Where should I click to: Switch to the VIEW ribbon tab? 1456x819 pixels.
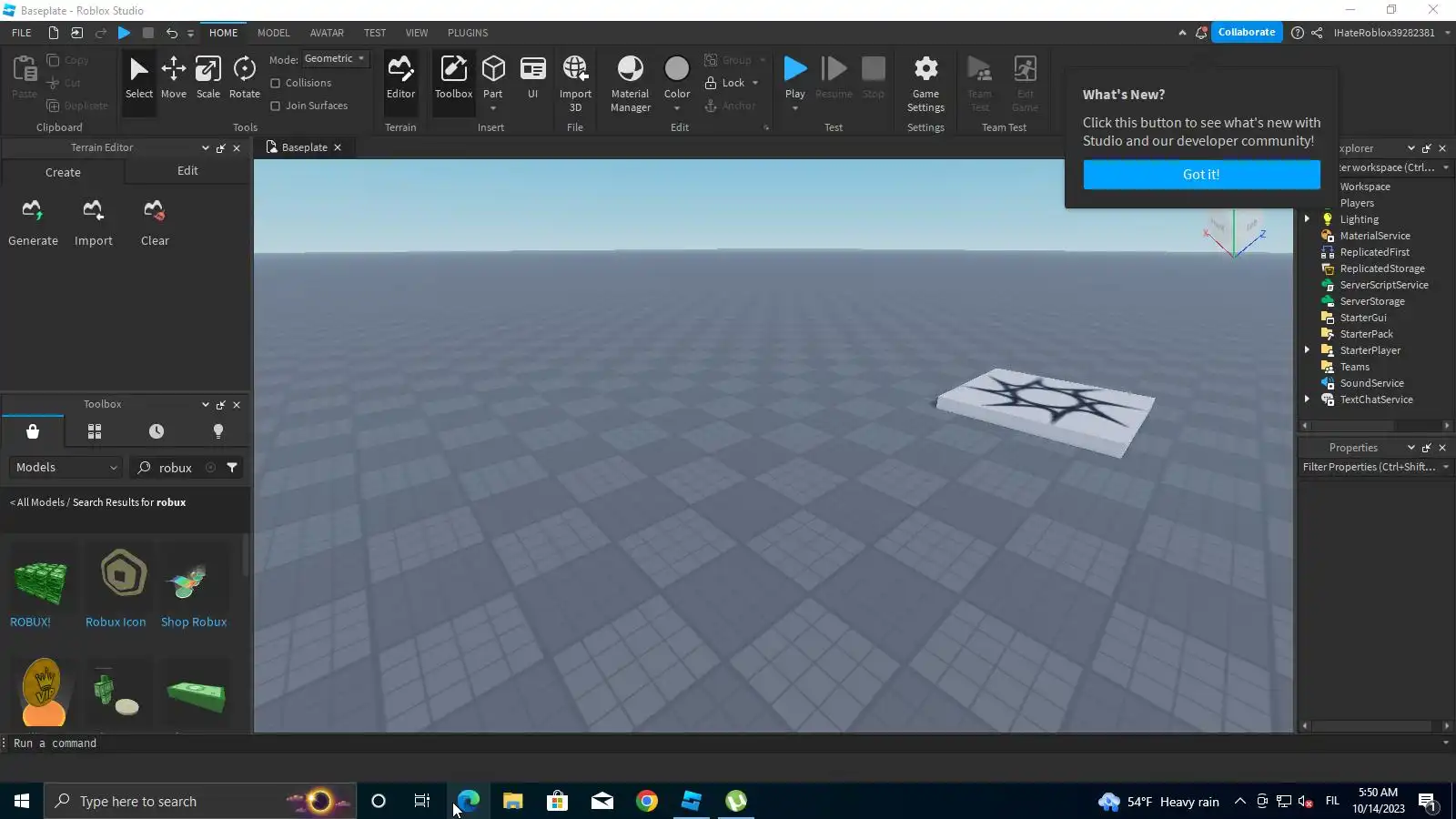coord(417,33)
